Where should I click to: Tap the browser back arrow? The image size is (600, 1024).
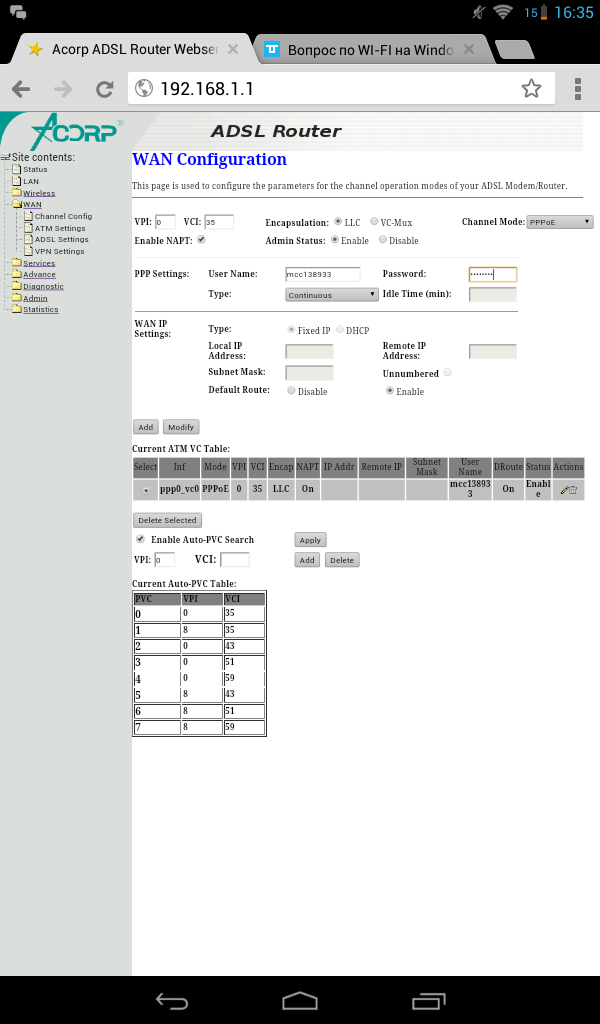point(22,89)
